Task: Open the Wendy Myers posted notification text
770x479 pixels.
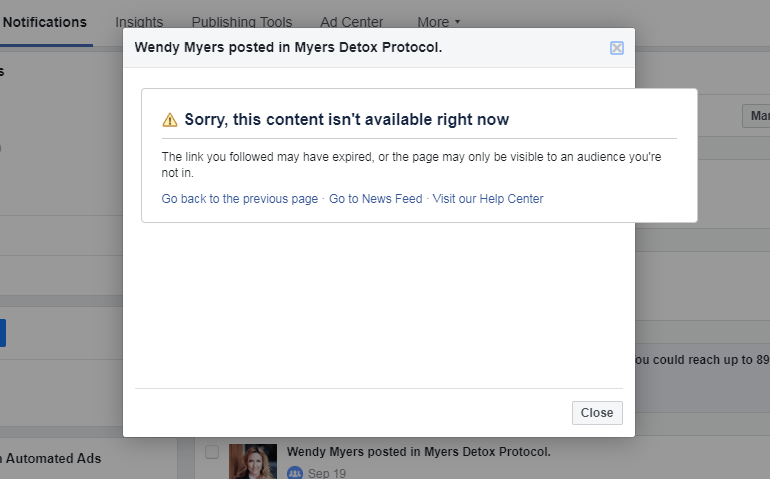Action: (x=418, y=452)
